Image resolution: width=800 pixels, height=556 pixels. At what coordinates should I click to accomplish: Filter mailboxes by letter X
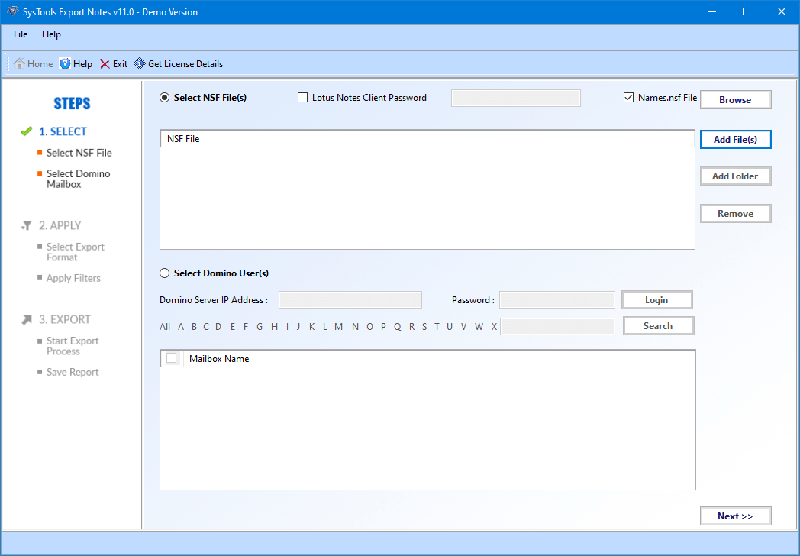494,326
